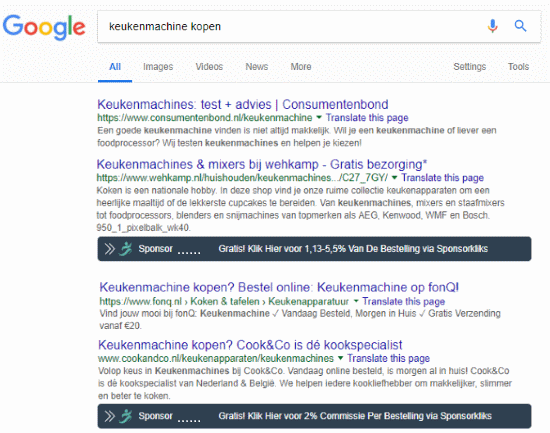Click the fonQ result description text
Image resolution: width=550 pixels, height=433 pixels.
pos(300,320)
